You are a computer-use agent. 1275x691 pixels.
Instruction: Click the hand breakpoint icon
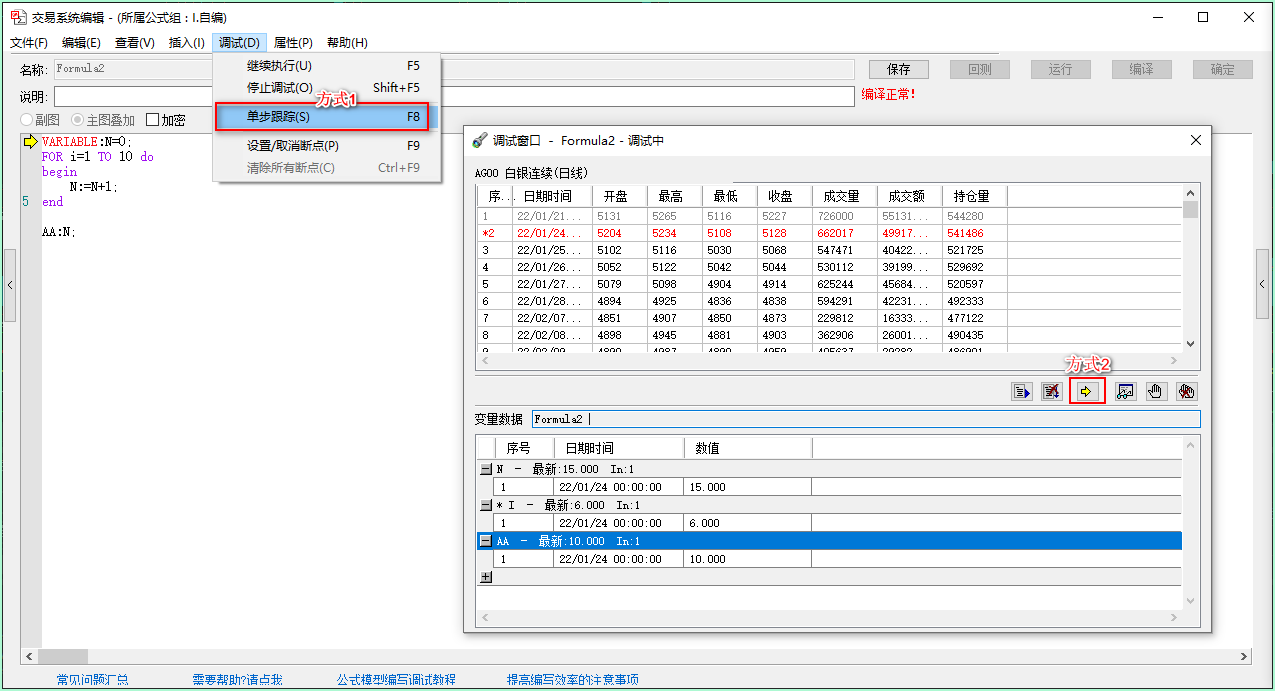[1156, 392]
